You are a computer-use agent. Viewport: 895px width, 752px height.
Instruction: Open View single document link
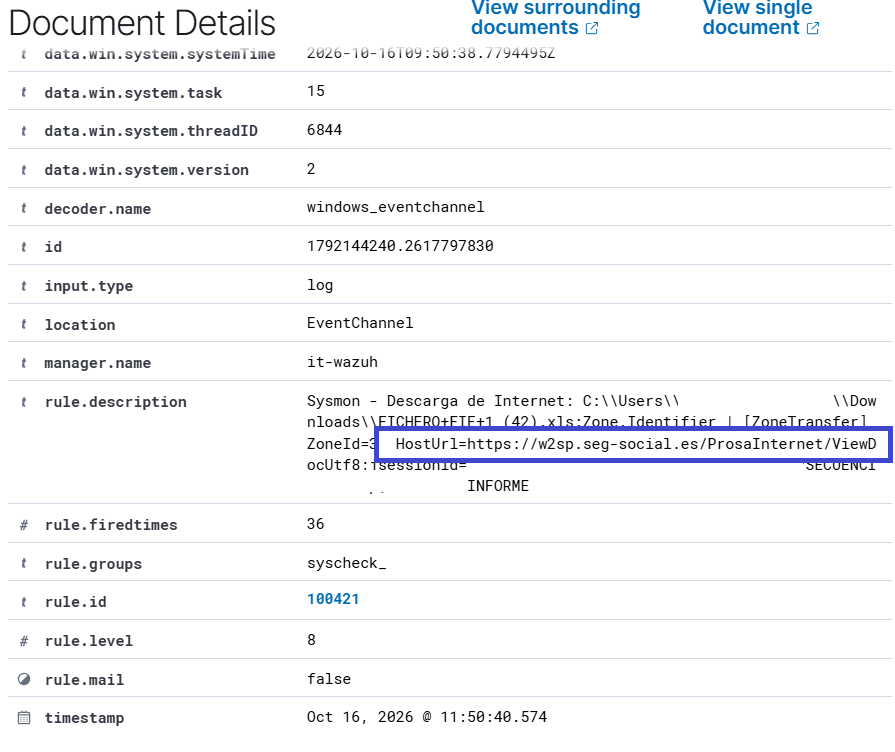click(761, 18)
